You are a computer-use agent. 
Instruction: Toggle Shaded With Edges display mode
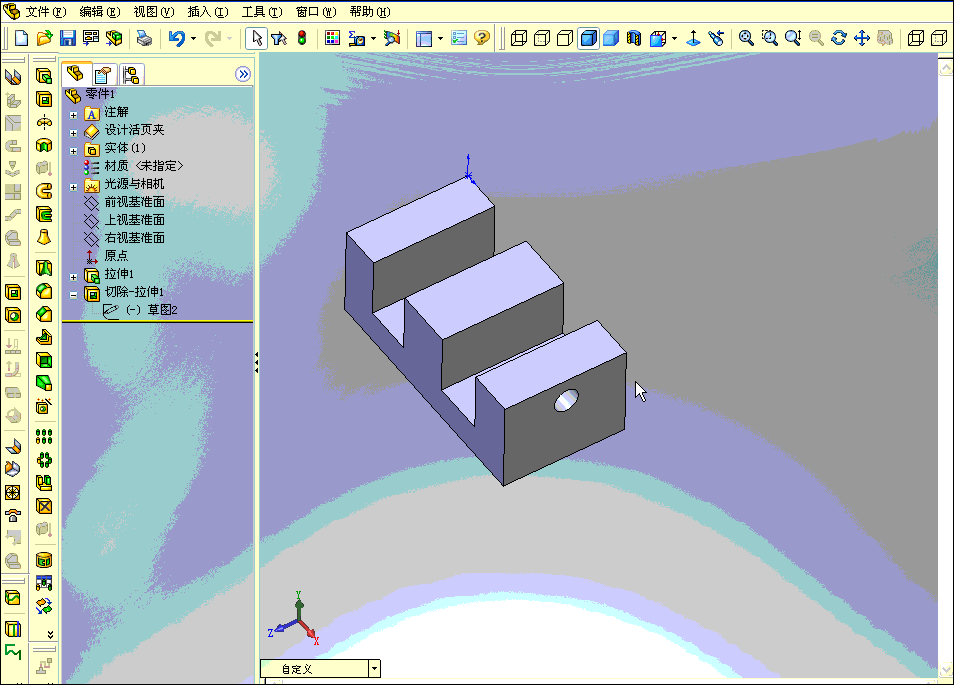[x=588, y=38]
